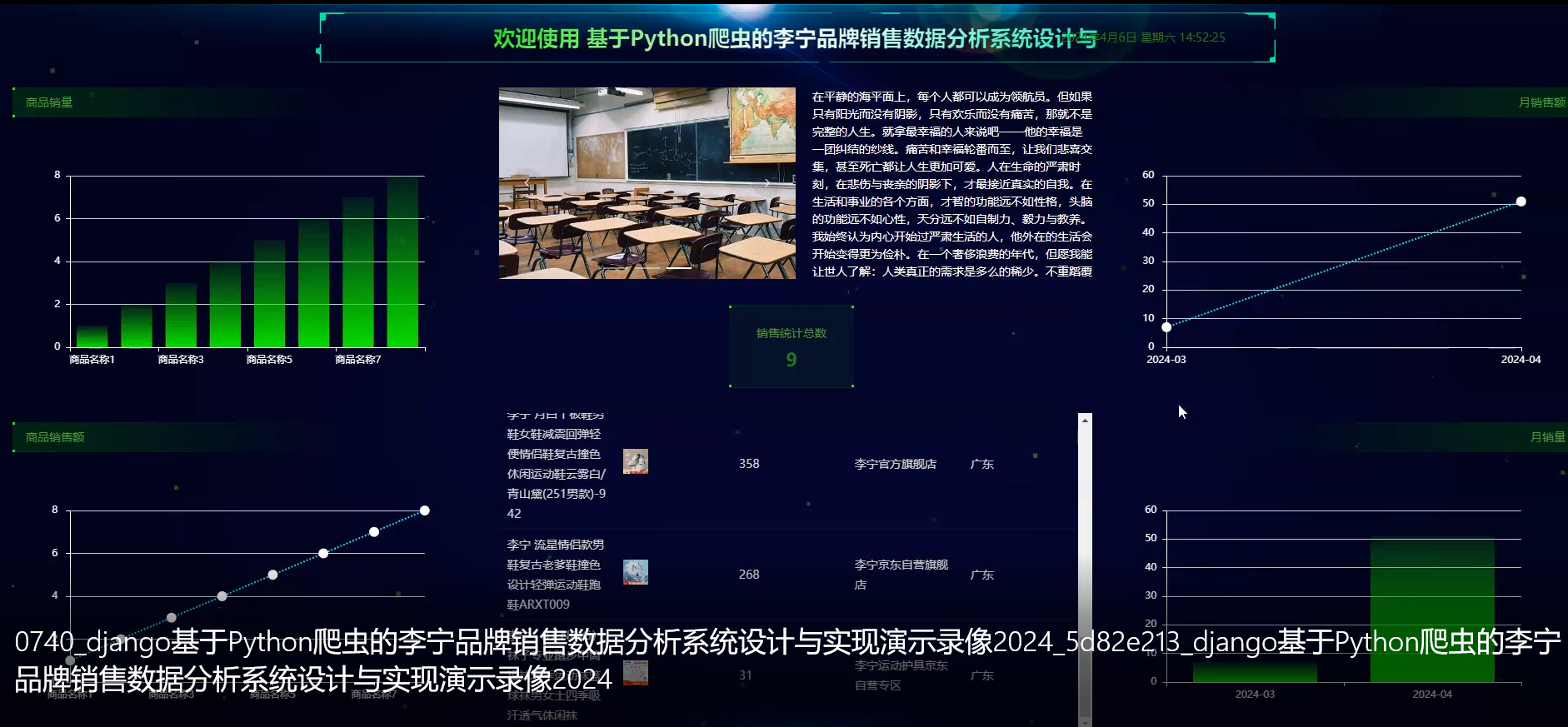Viewport: 1568px width, 727px height.
Task: Select the sales count cell "268"
Action: tap(749, 575)
